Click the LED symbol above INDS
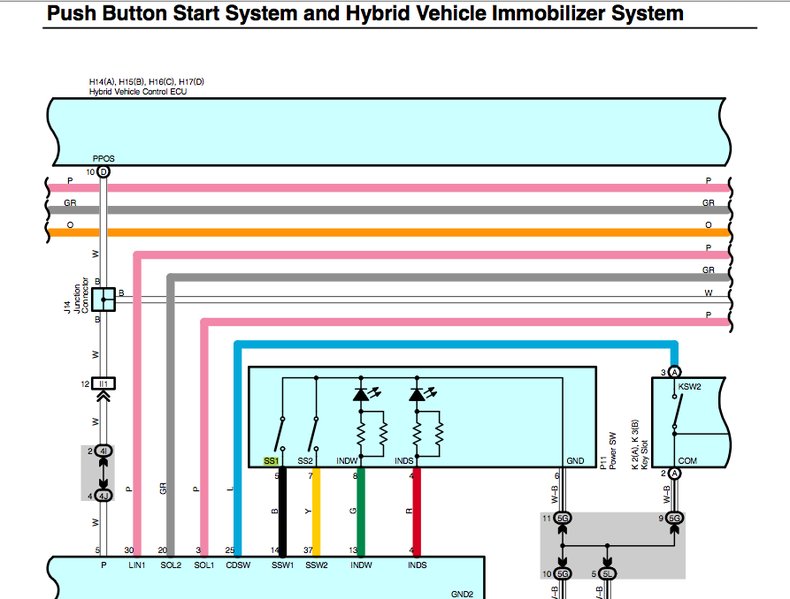Viewport: 790px width, 599px height. pos(423,393)
